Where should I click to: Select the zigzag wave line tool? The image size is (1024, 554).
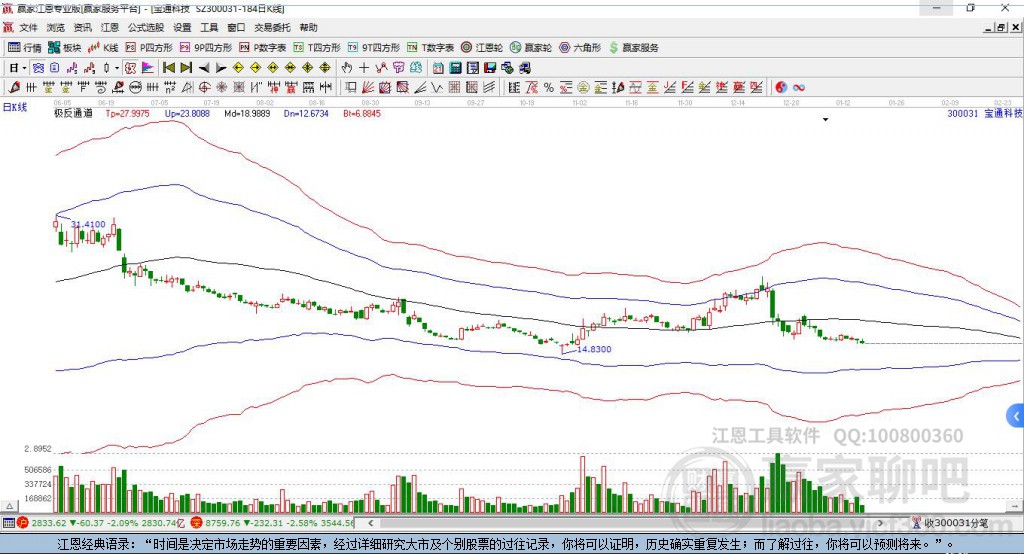click(x=437, y=88)
